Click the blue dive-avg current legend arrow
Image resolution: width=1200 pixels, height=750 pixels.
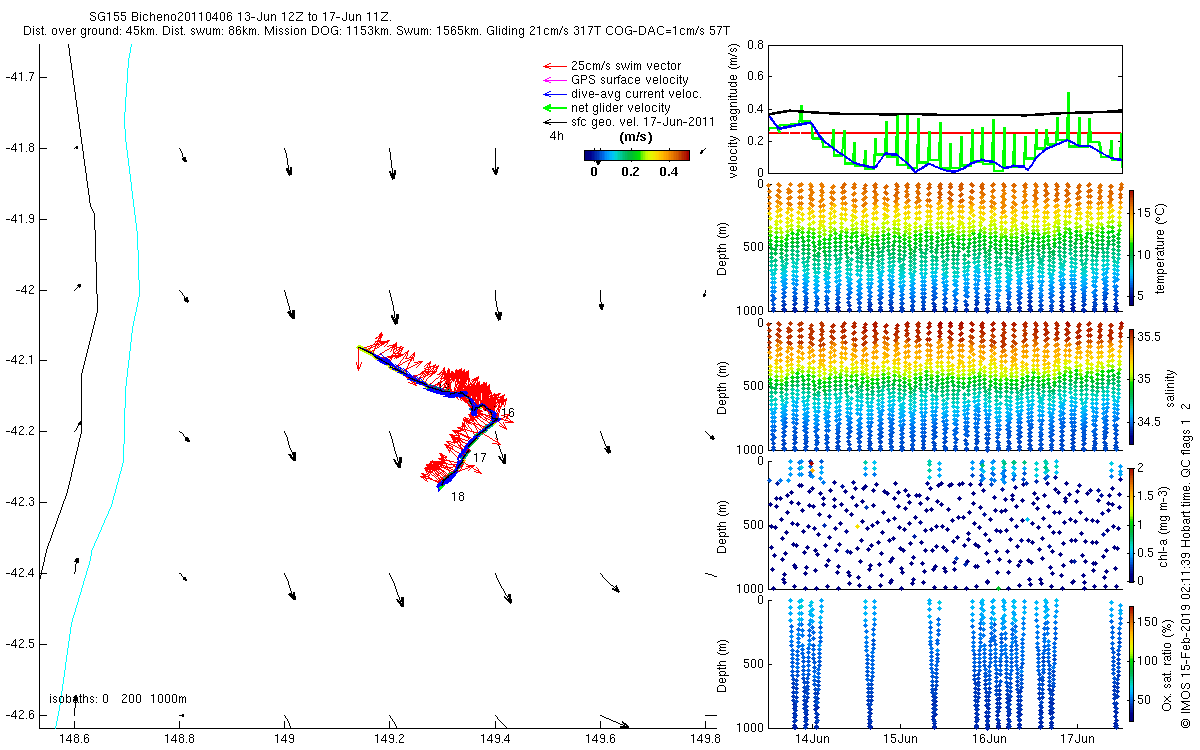click(x=551, y=94)
